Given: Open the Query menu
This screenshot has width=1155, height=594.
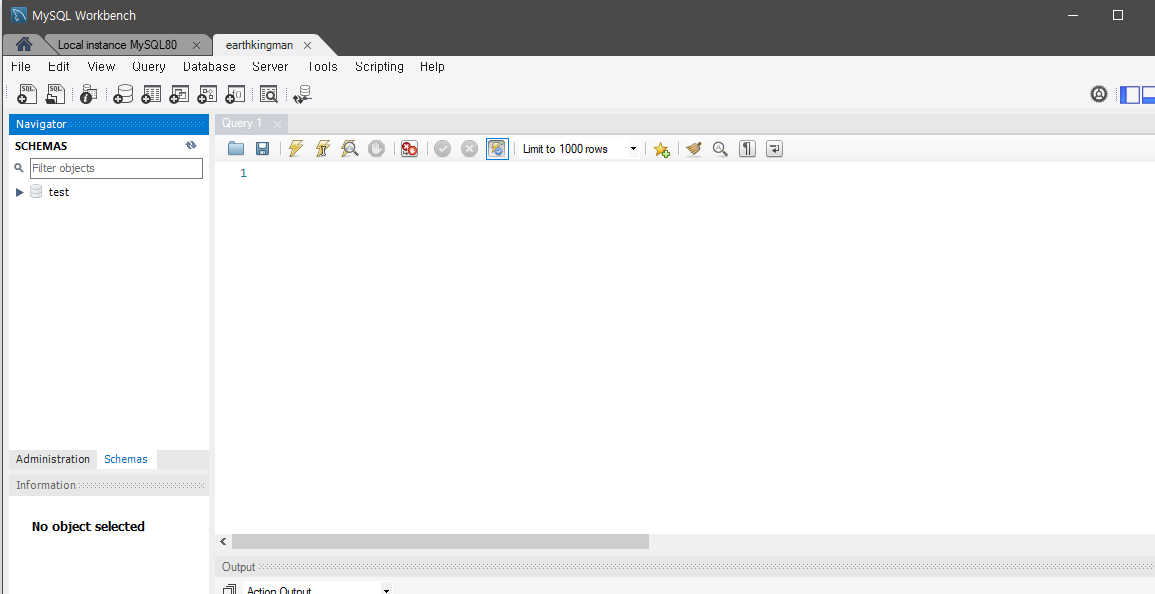Looking at the screenshot, I should tap(149, 66).
